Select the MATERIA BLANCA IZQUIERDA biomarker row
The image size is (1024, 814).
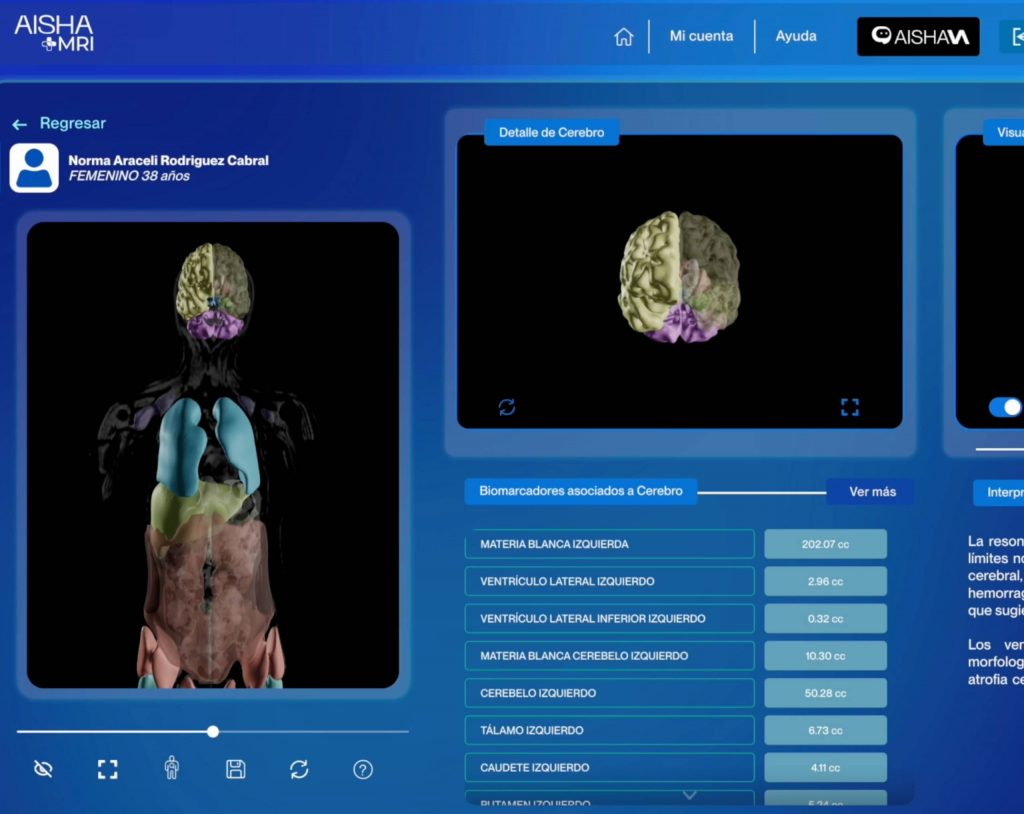tap(609, 544)
